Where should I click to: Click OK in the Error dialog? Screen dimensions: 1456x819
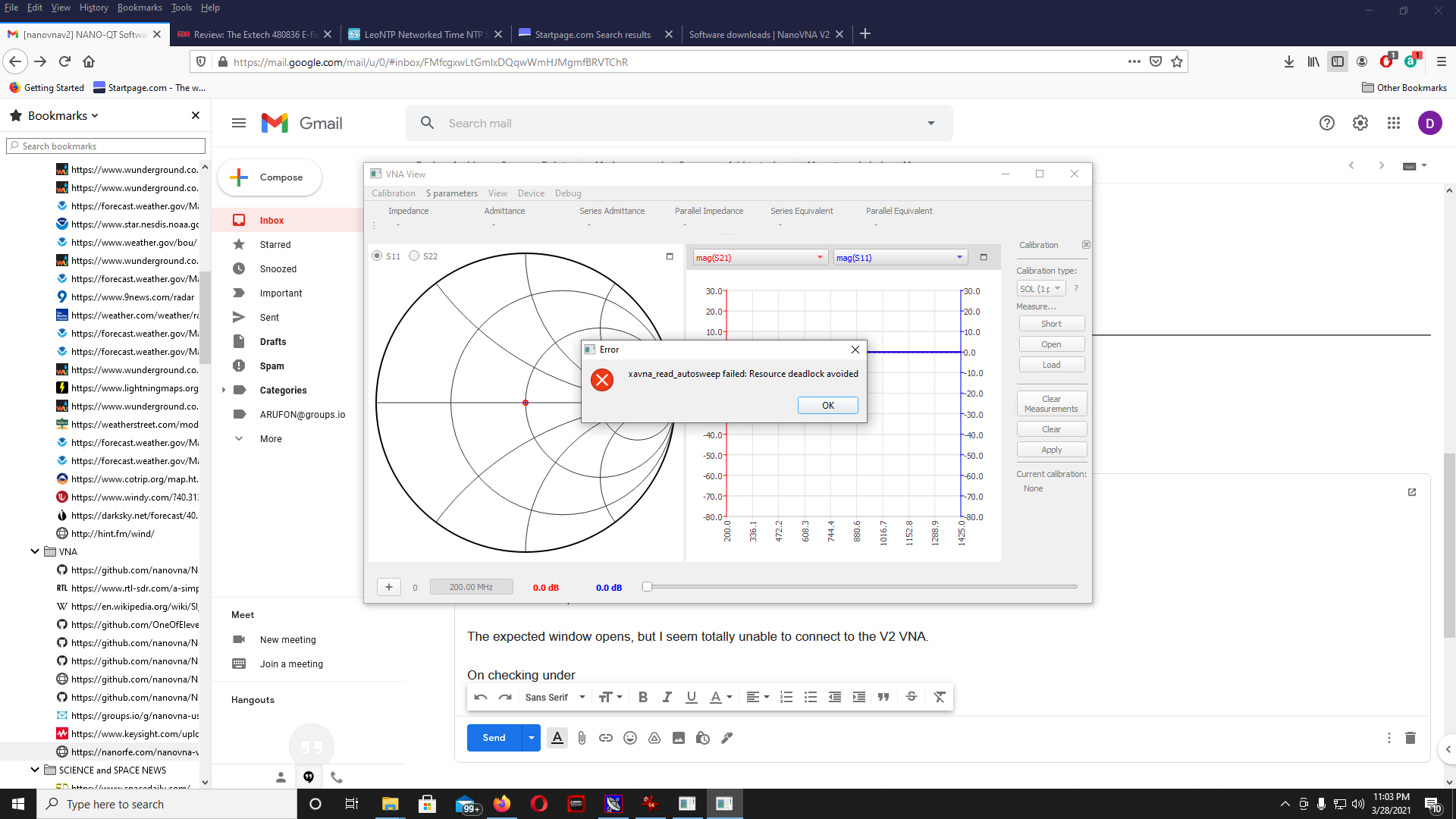[x=827, y=406]
